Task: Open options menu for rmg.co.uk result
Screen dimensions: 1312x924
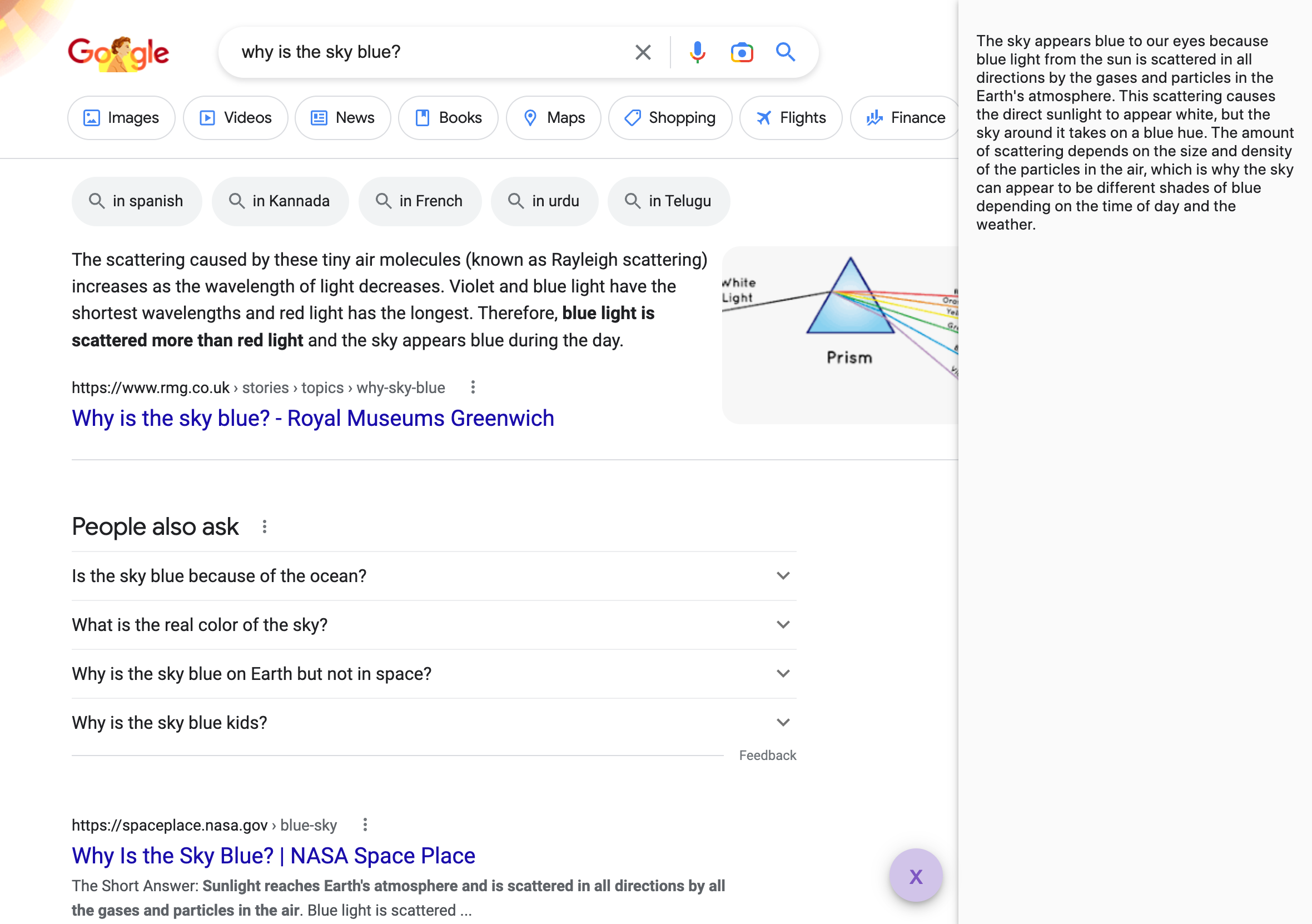Action: point(473,388)
